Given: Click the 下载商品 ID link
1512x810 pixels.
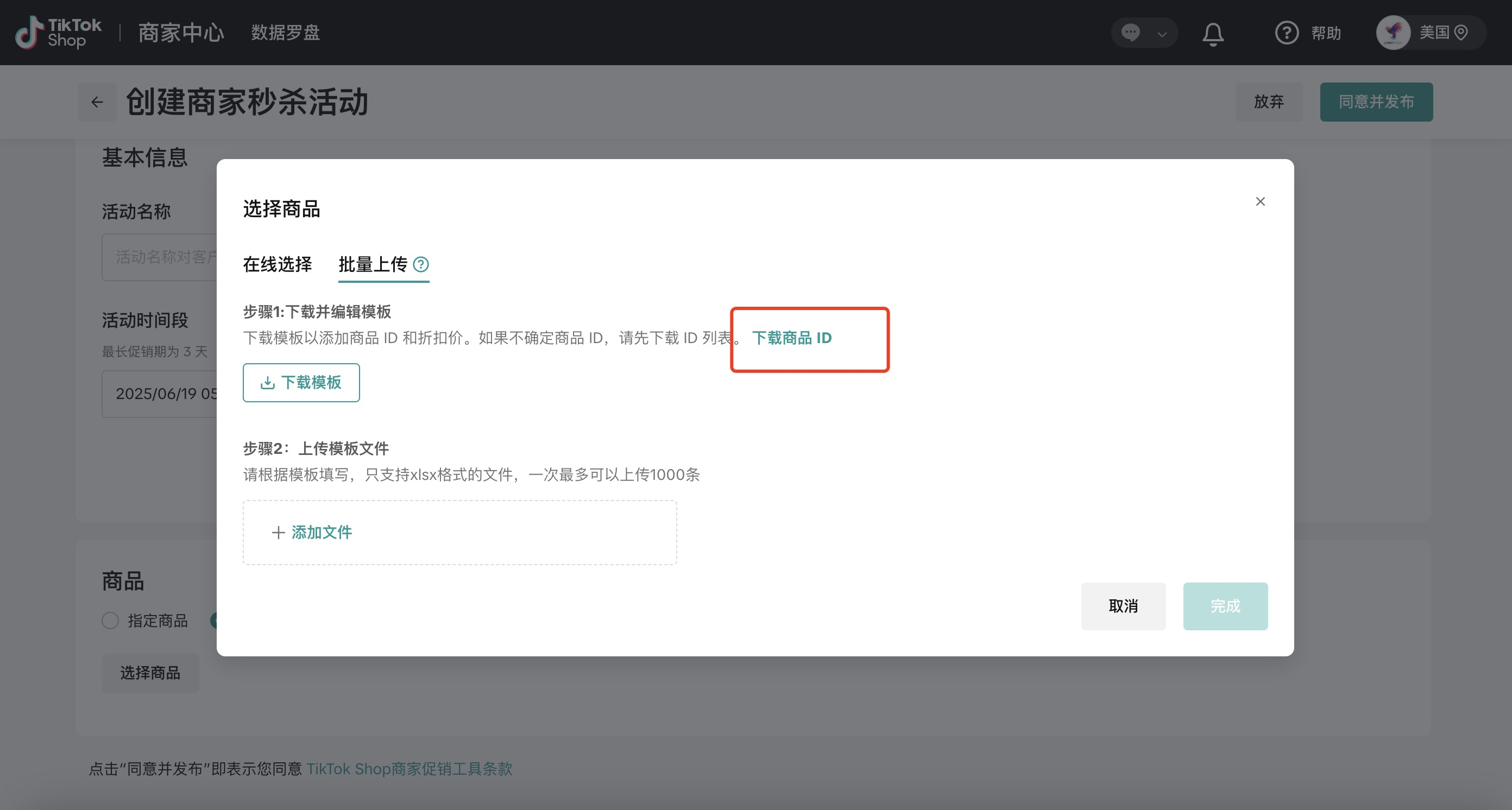Looking at the screenshot, I should pyautogui.click(x=792, y=338).
